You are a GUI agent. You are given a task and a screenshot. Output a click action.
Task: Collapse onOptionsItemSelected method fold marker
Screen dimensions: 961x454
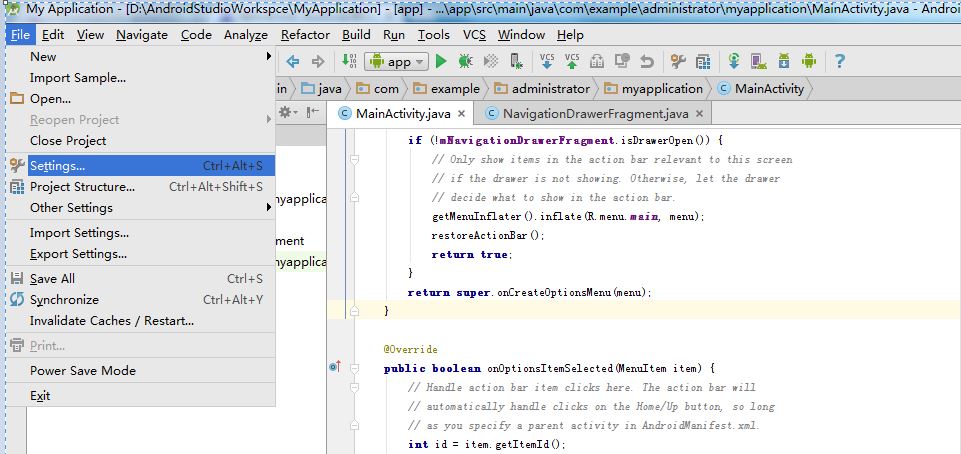point(354,368)
